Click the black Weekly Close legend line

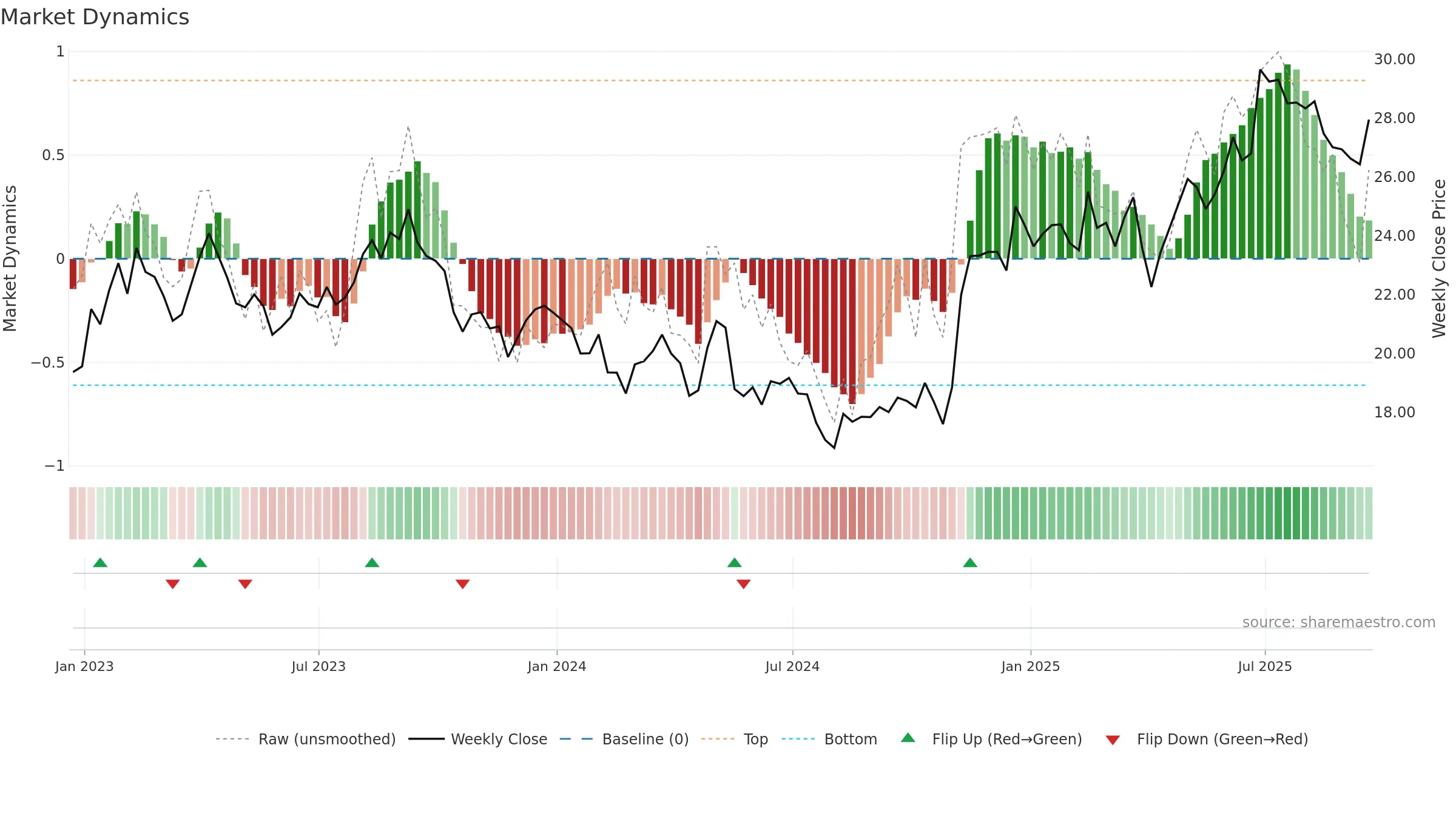(x=426, y=739)
